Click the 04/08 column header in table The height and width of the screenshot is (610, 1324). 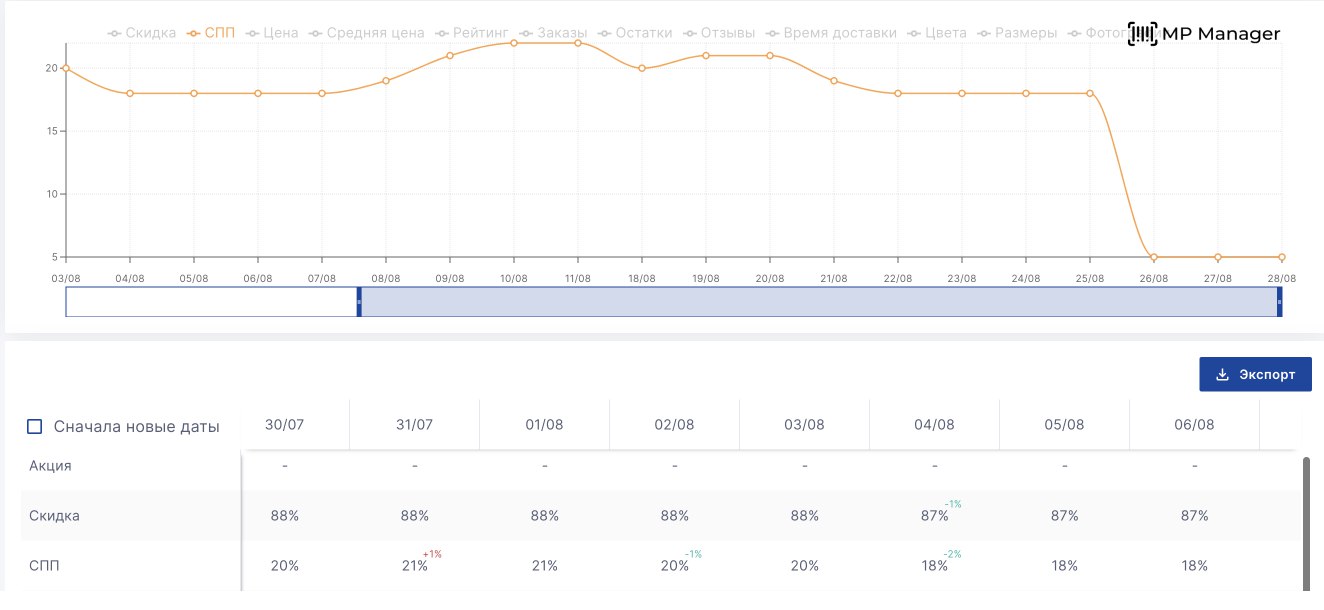click(934, 425)
